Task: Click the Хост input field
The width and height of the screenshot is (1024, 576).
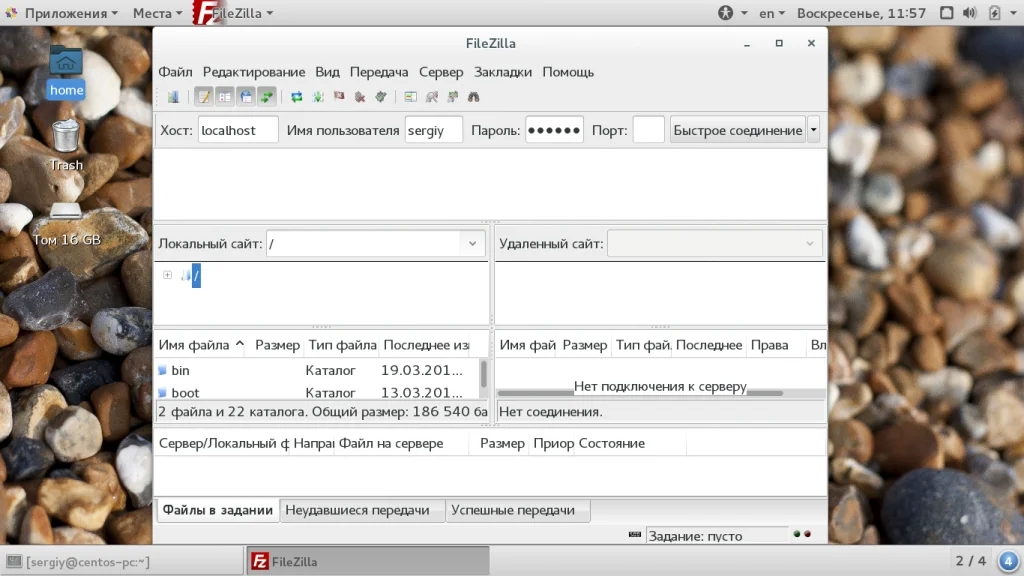Action: (238, 130)
